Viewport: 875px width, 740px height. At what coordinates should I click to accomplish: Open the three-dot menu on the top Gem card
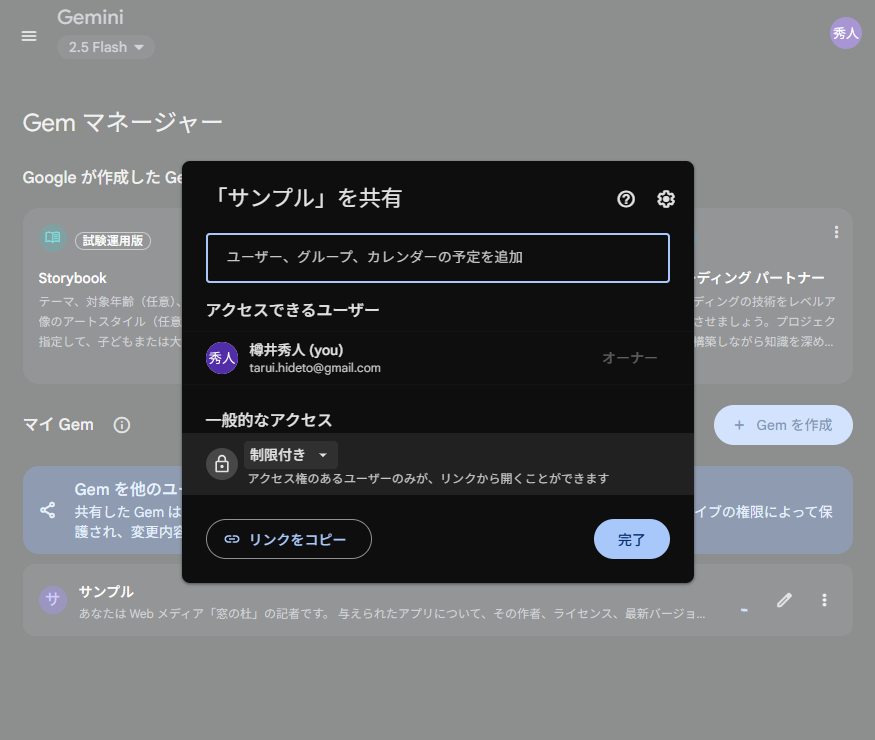(x=836, y=231)
